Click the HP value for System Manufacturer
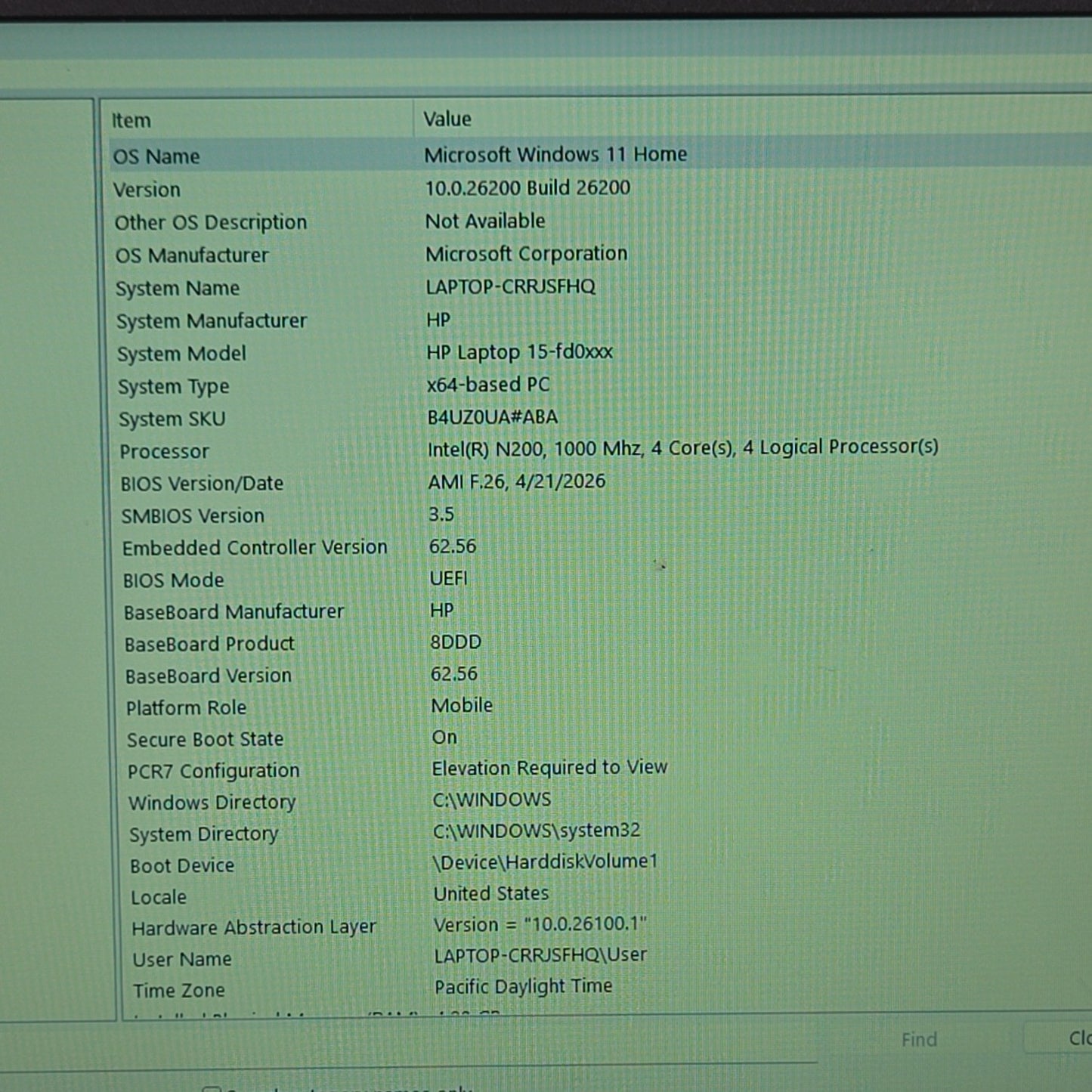This screenshot has height=1092, width=1092. coord(438,320)
